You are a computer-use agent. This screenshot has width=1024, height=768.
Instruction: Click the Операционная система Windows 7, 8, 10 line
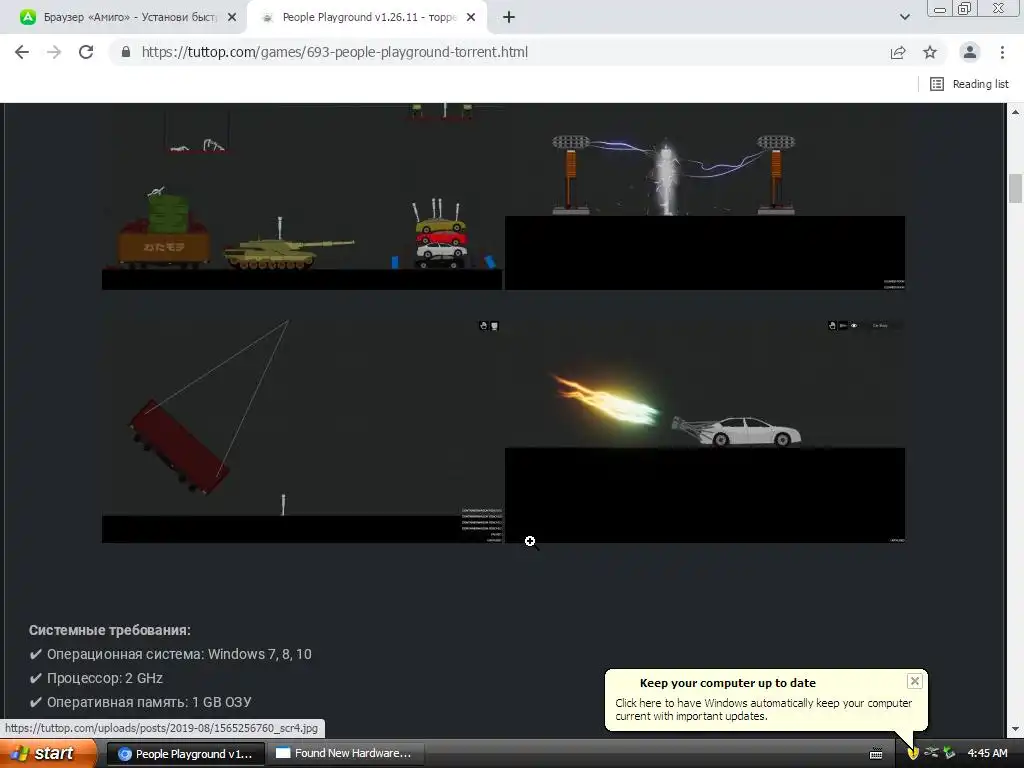coord(170,654)
